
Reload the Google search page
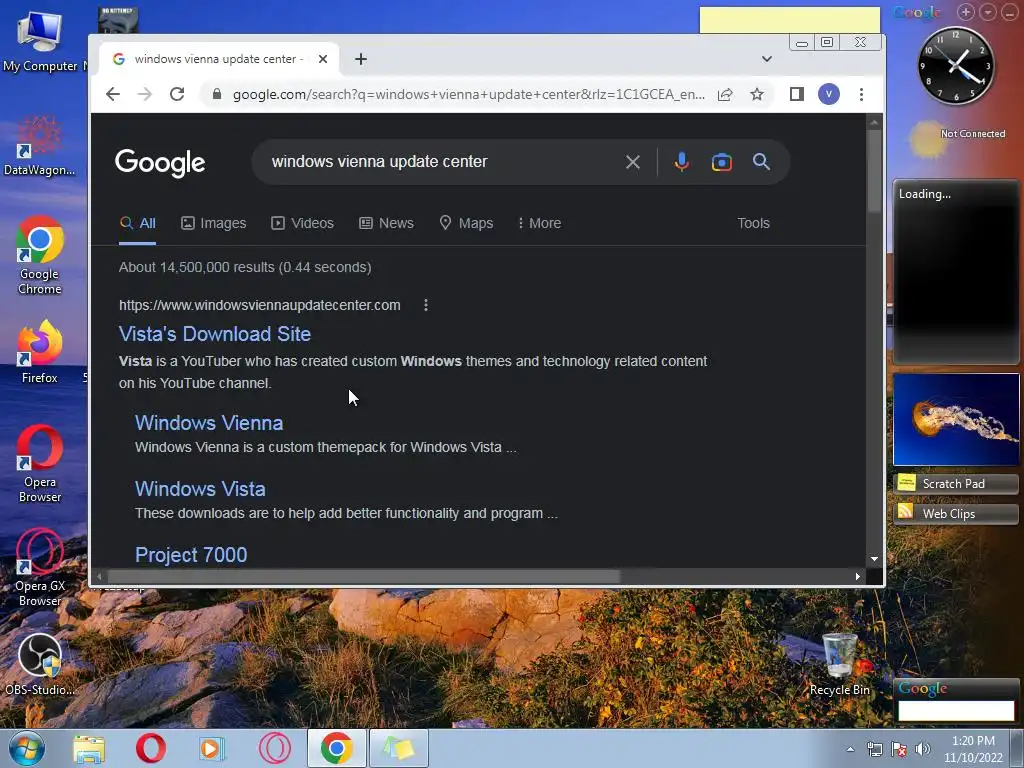[177, 94]
